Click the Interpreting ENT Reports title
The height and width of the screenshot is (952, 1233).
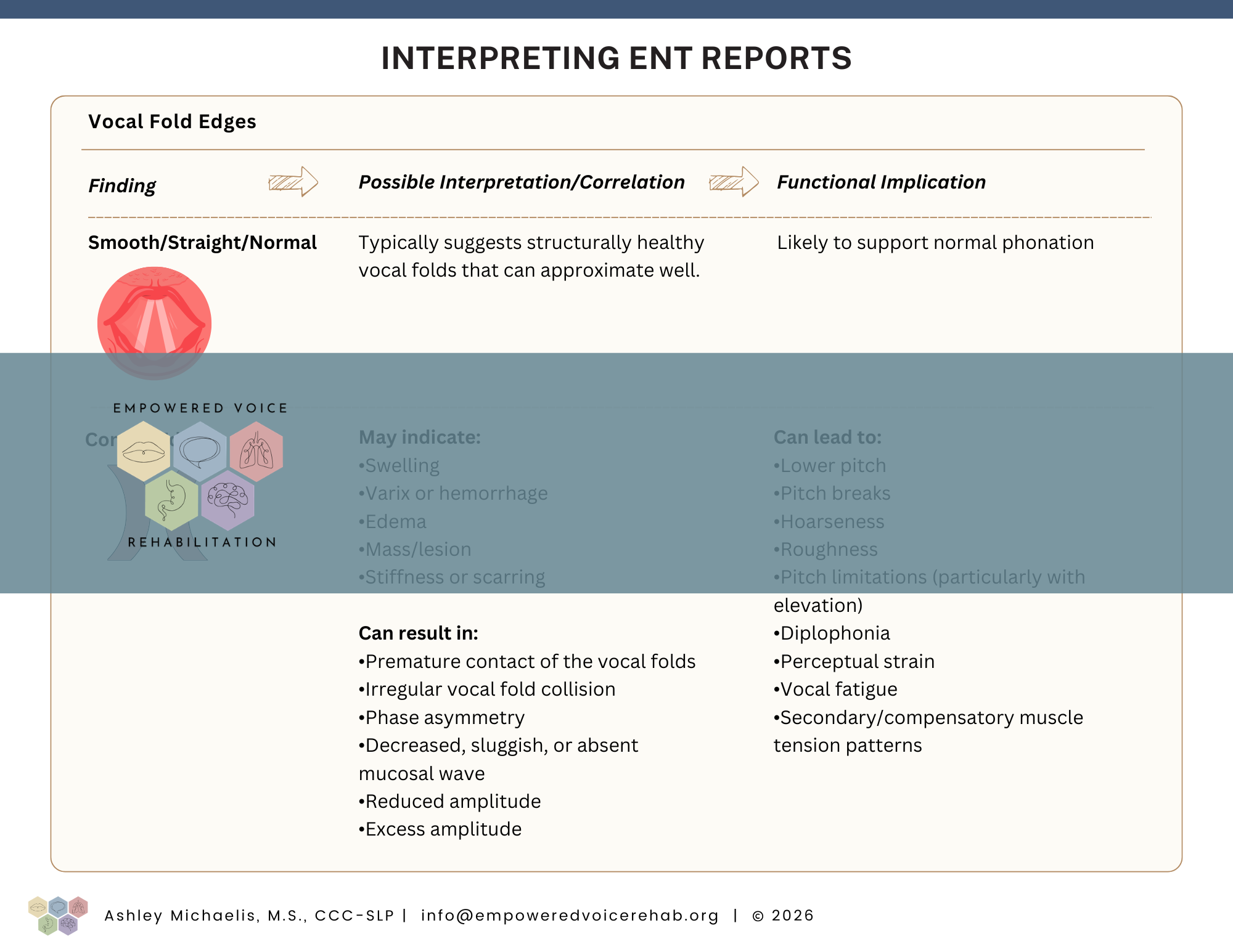616,58
